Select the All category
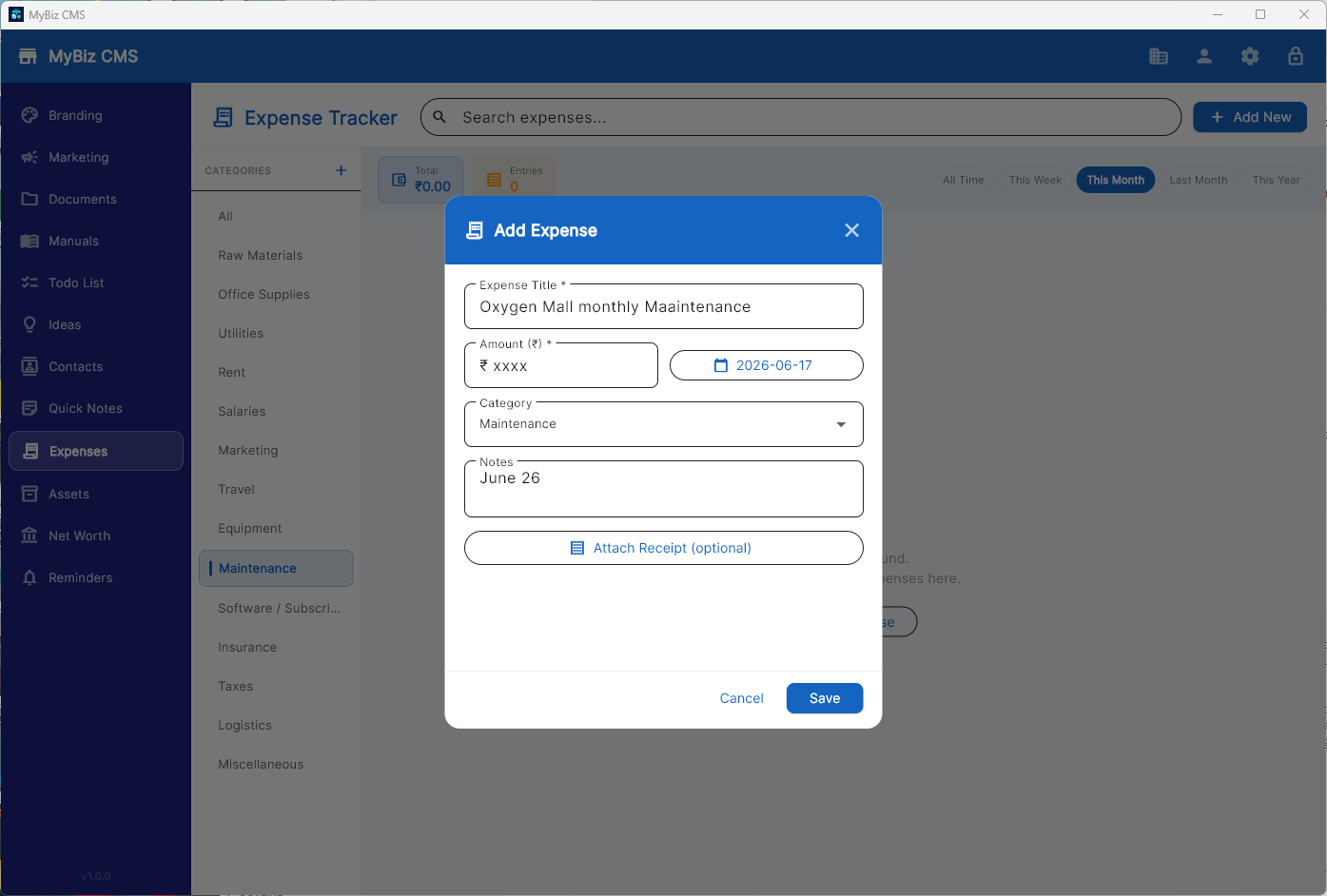 point(276,216)
